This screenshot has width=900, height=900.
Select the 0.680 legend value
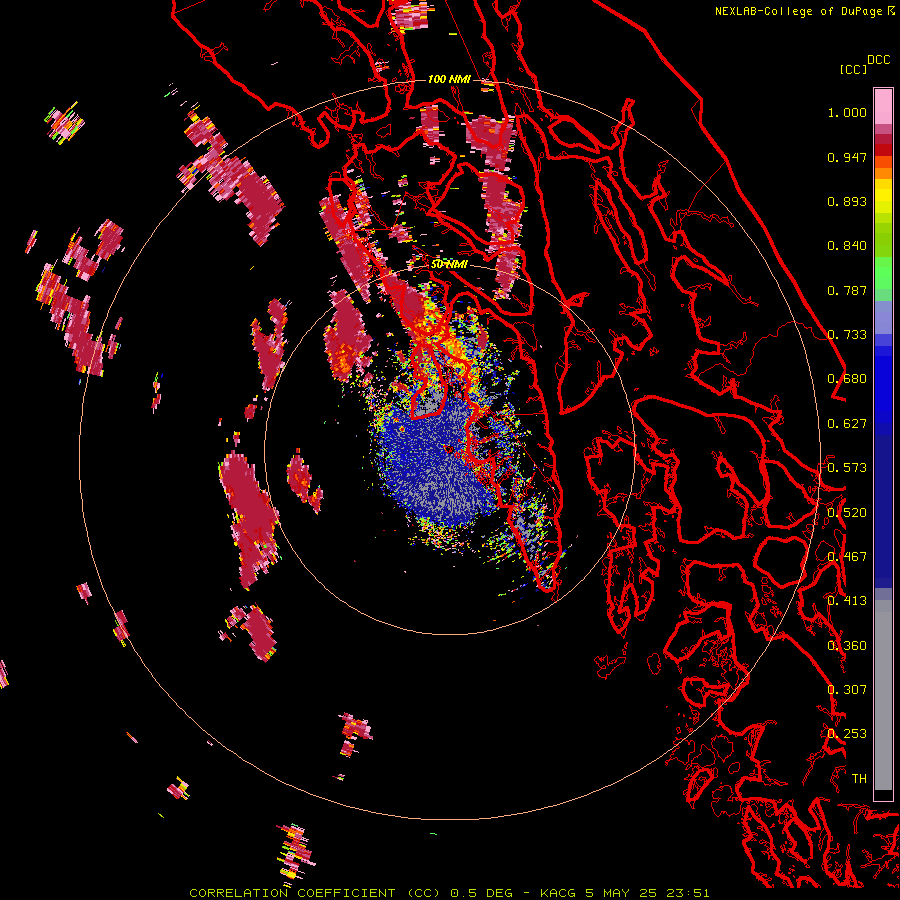(x=847, y=379)
